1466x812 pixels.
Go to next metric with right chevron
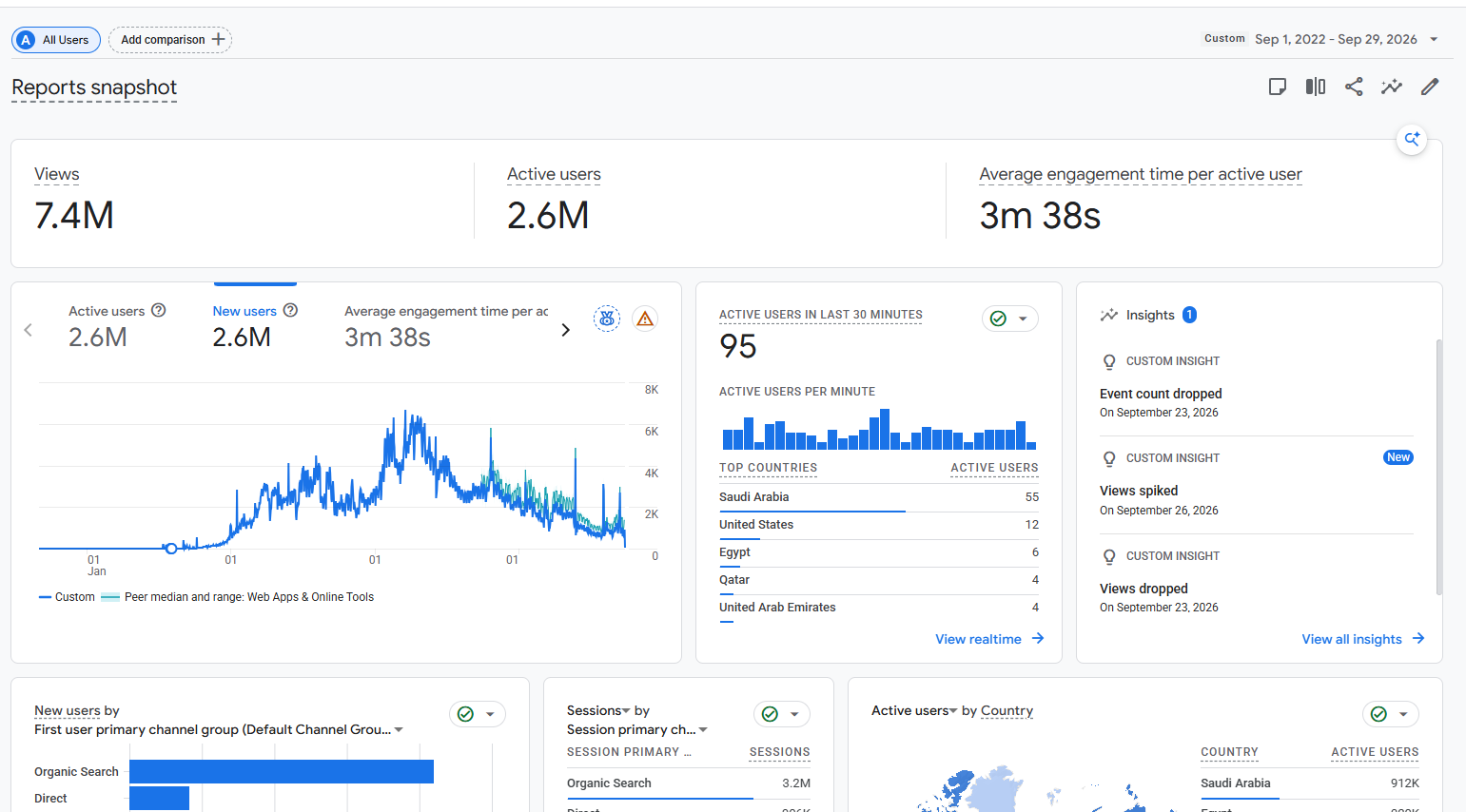click(x=565, y=330)
